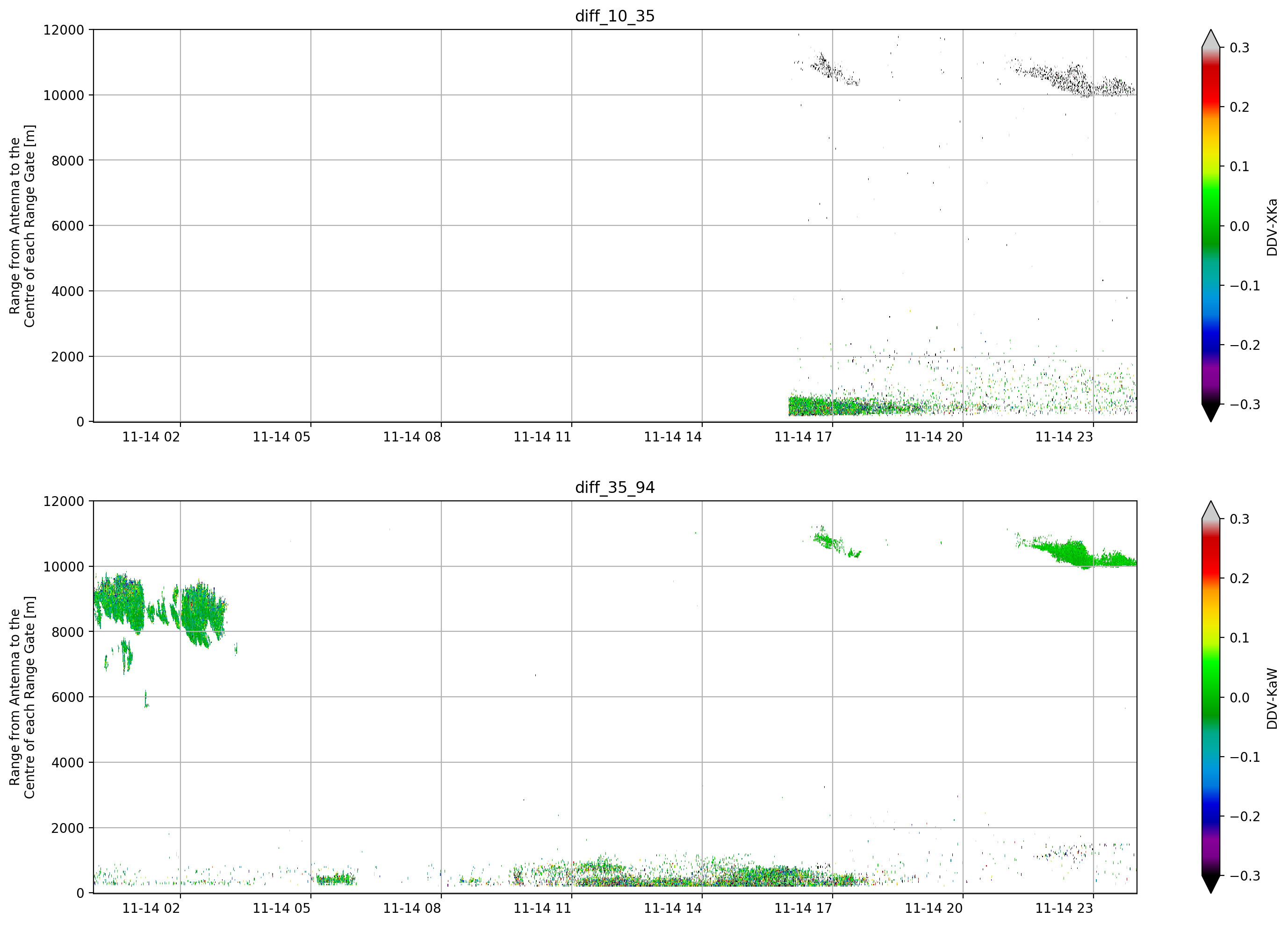The width and height of the screenshot is (1288, 925).
Task: Click the "2000" y-tick of the diff_35_94 plot
Action: (68, 828)
